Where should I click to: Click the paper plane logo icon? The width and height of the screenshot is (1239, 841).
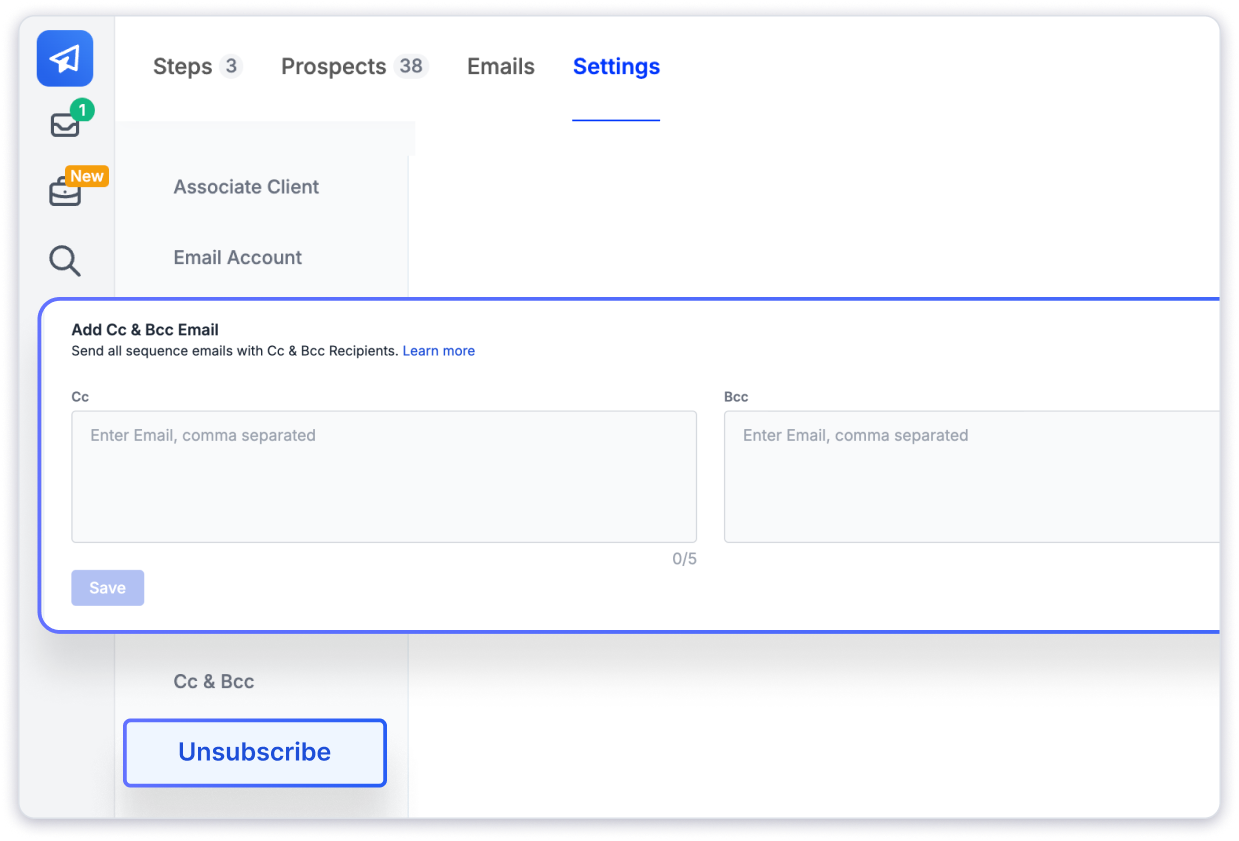pos(65,59)
